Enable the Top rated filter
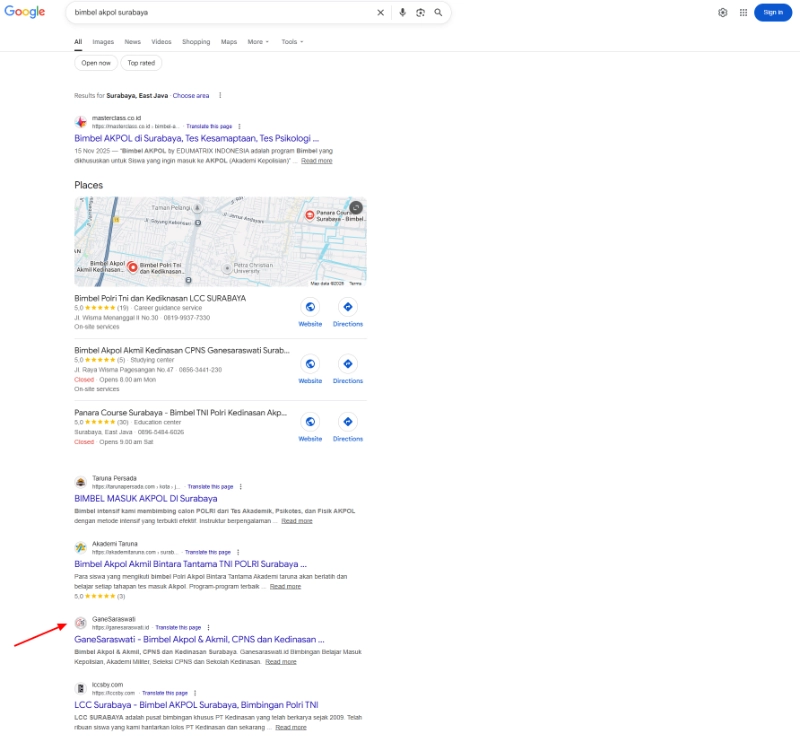 140,62
